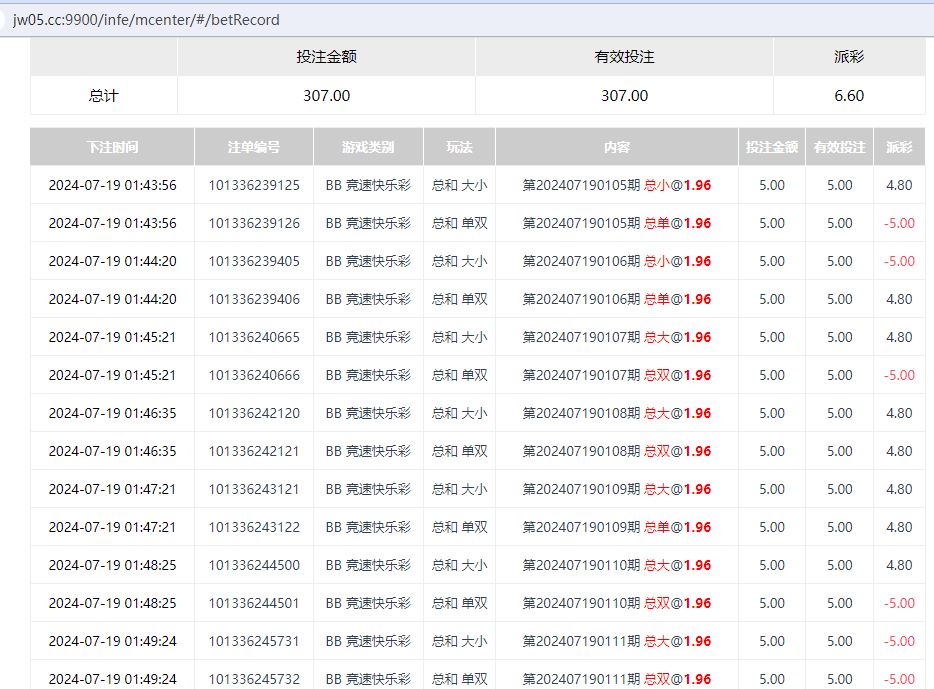Click game type cell of order 101336245731
934x689 pixels.
[x=368, y=641]
